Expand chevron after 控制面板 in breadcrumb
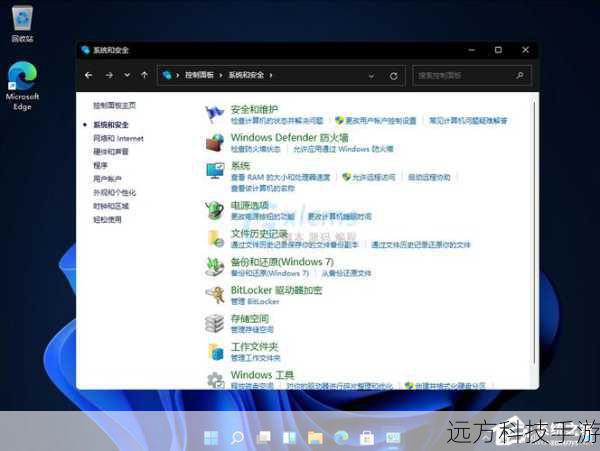This screenshot has height=451, width=600. click(x=221, y=75)
